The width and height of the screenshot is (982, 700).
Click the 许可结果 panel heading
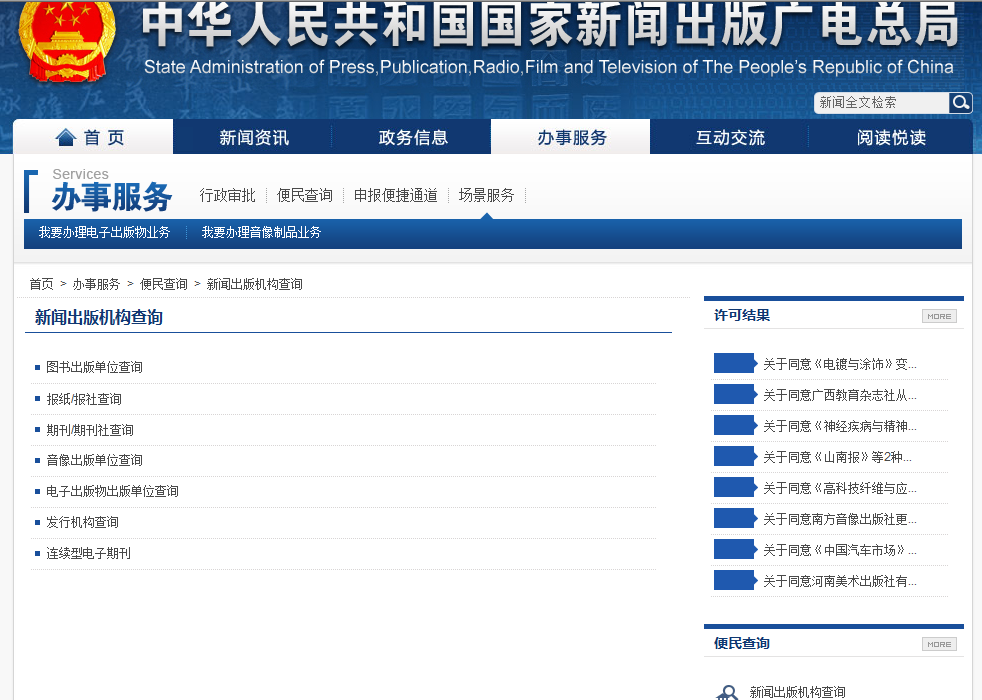coord(742,316)
